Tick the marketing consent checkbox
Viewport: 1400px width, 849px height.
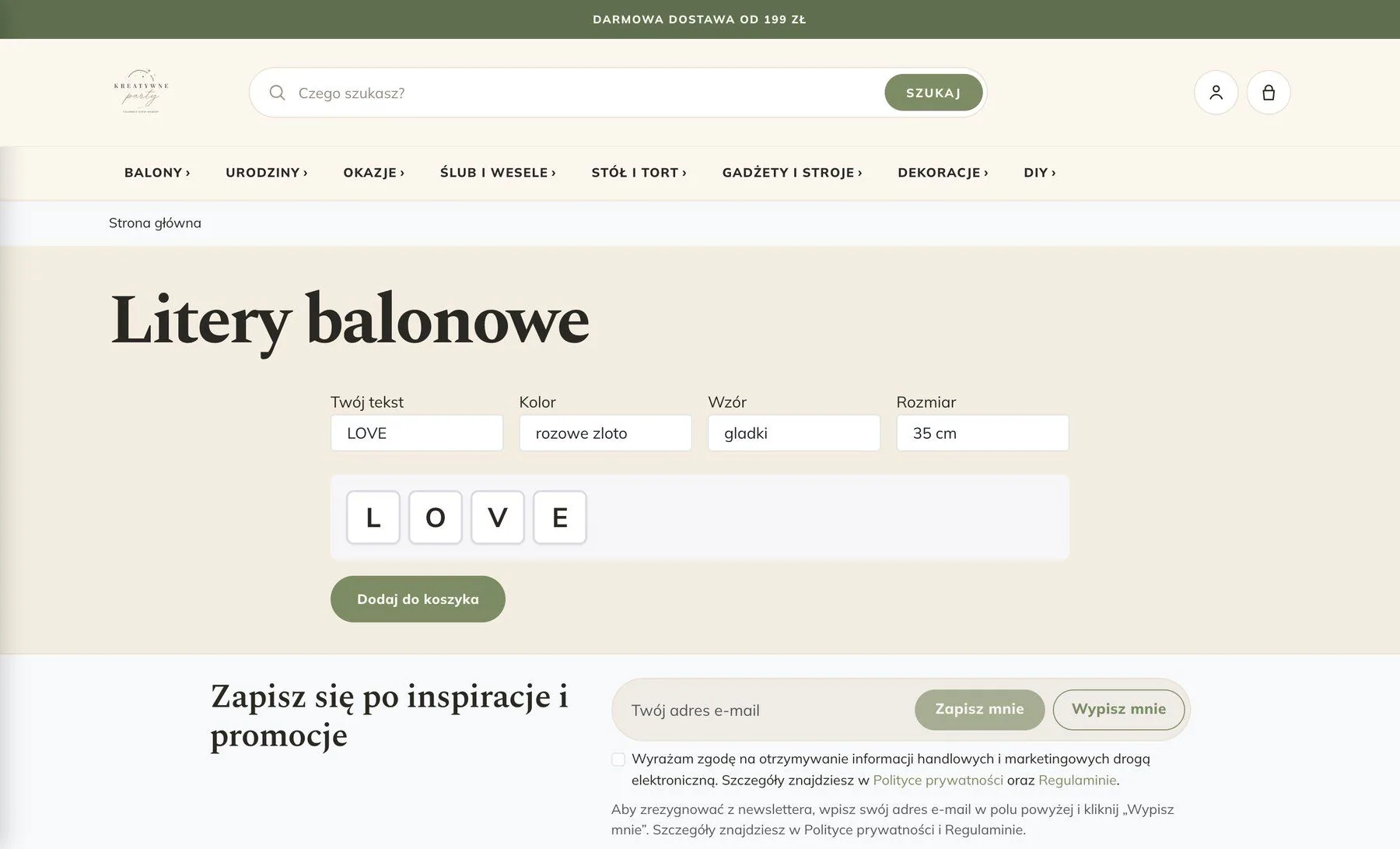click(x=618, y=760)
